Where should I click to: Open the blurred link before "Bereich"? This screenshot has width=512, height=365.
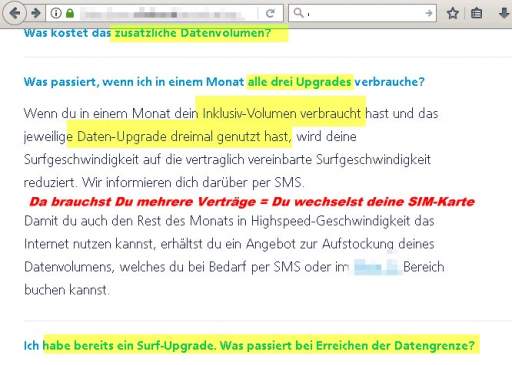coord(376,267)
